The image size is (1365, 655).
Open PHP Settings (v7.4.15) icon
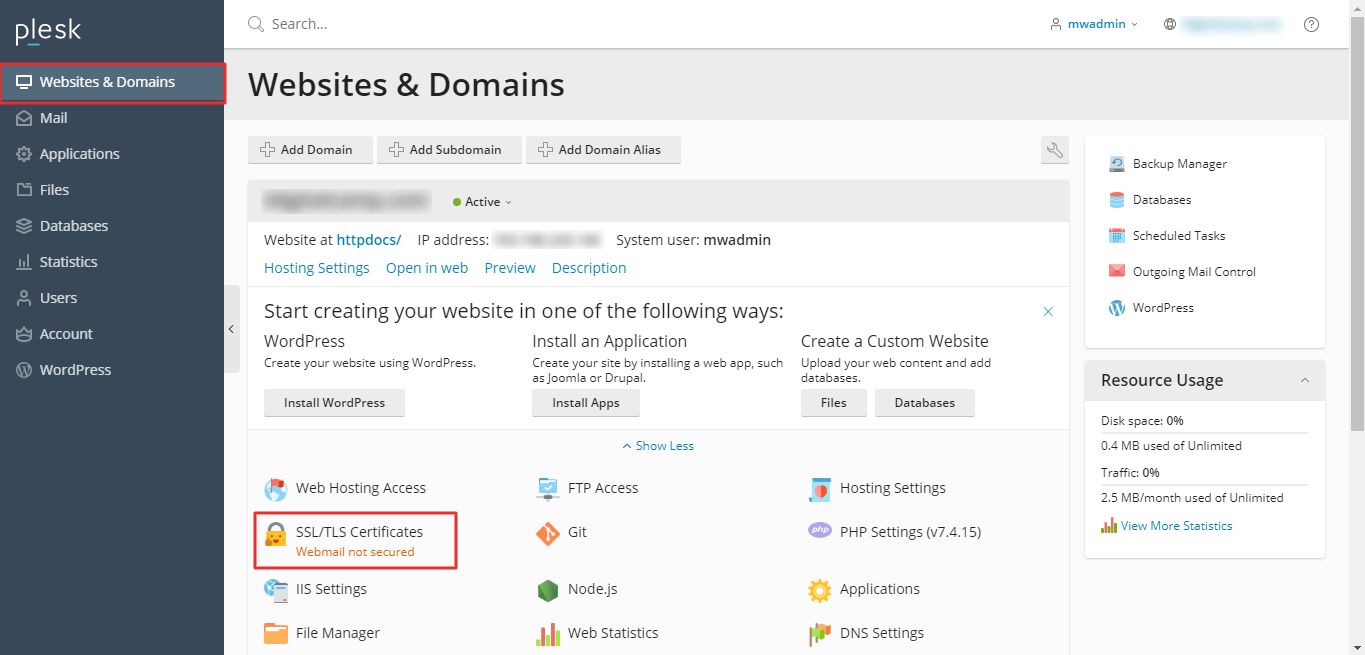[x=820, y=531]
